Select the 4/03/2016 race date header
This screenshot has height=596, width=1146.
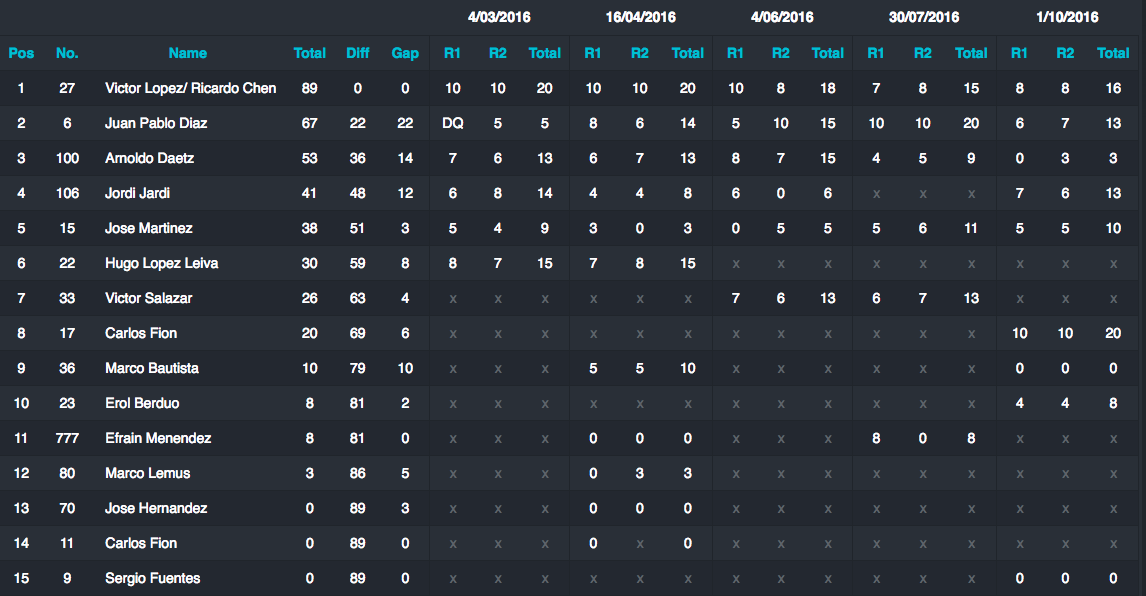pos(499,17)
